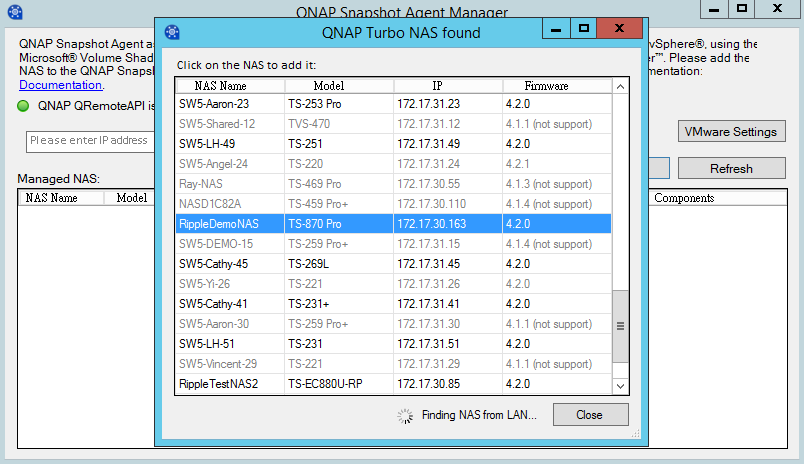
Task: Click the QNAP Turbo NAS found dialog icon
Action: coord(172,32)
